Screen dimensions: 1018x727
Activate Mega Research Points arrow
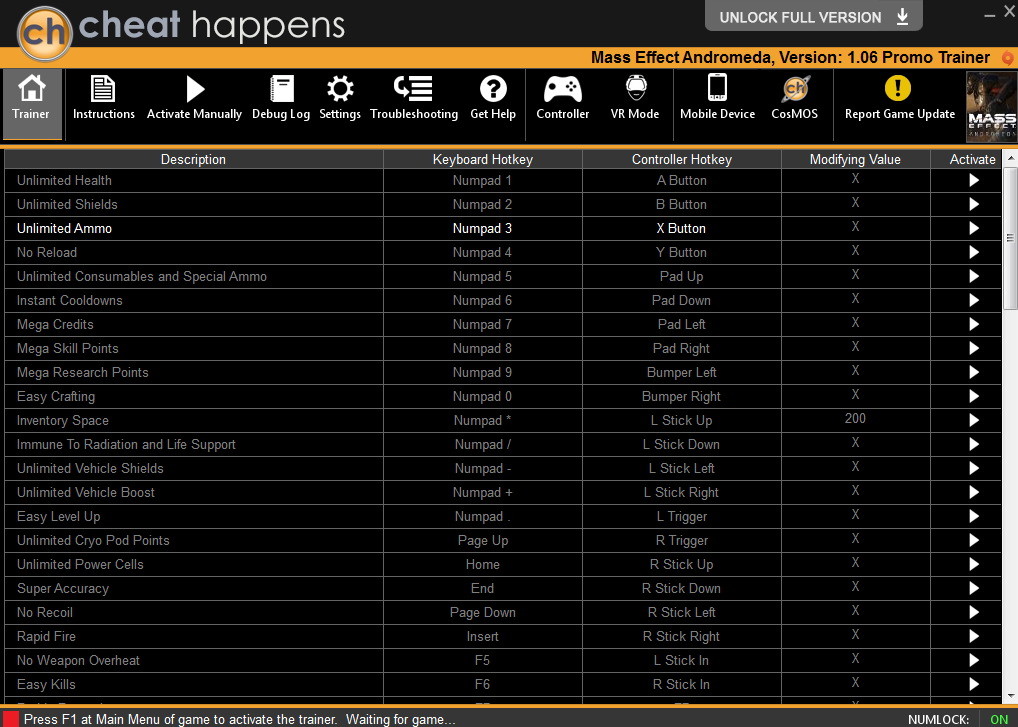click(974, 373)
